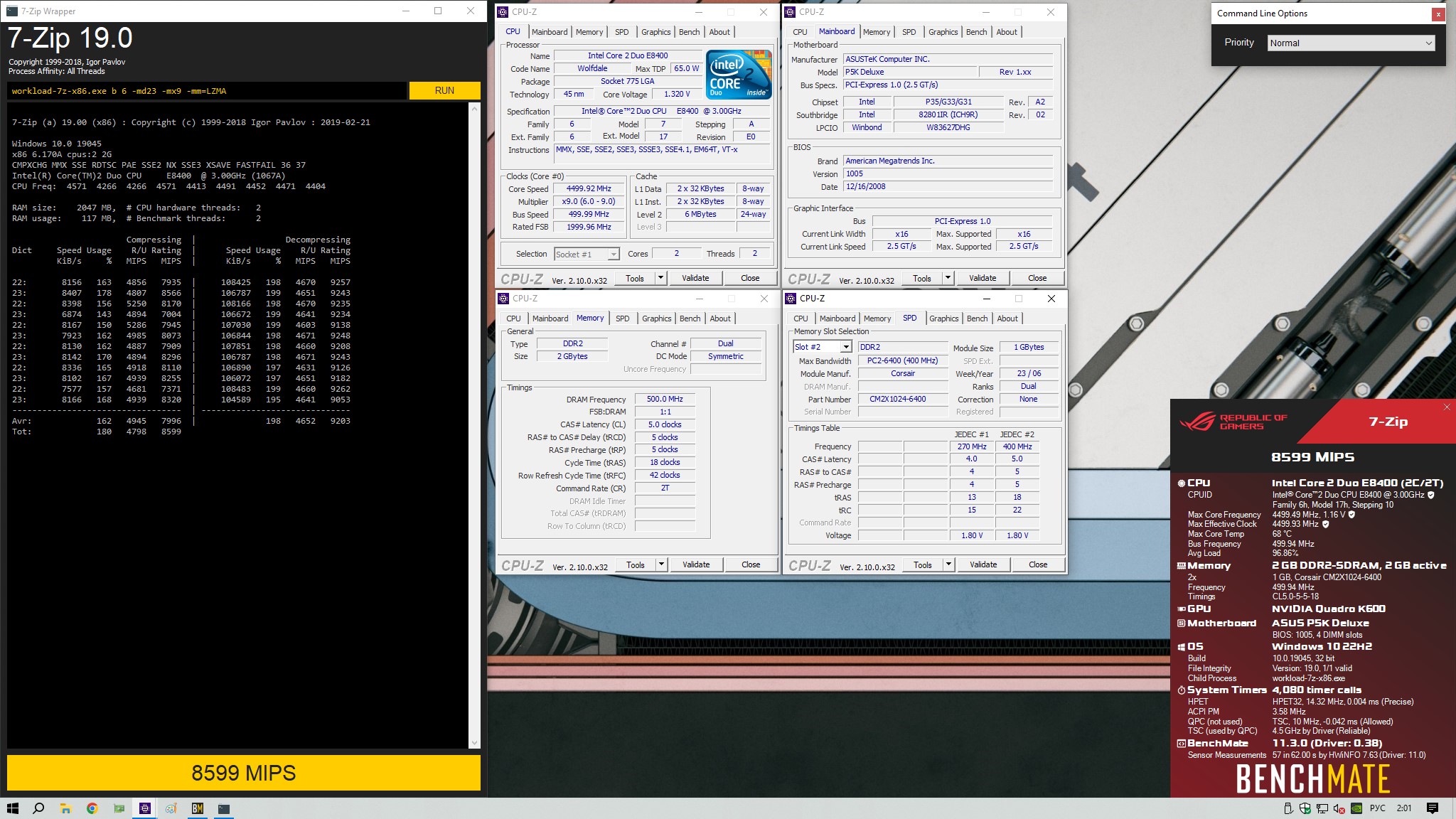This screenshot has height=819, width=1456.
Task: Open Windows Security tray icon
Action: click(x=1305, y=808)
